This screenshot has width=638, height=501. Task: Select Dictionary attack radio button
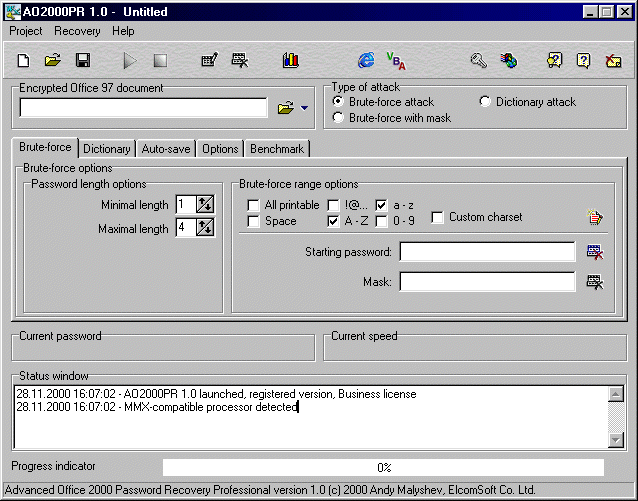[485, 101]
